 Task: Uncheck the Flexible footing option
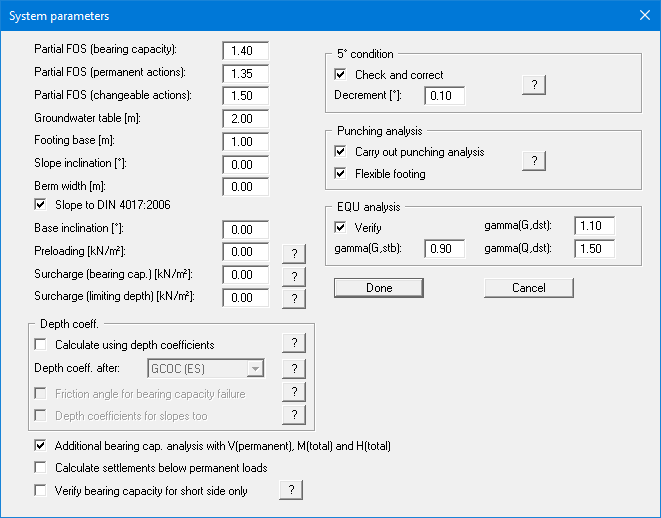coord(341,174)
